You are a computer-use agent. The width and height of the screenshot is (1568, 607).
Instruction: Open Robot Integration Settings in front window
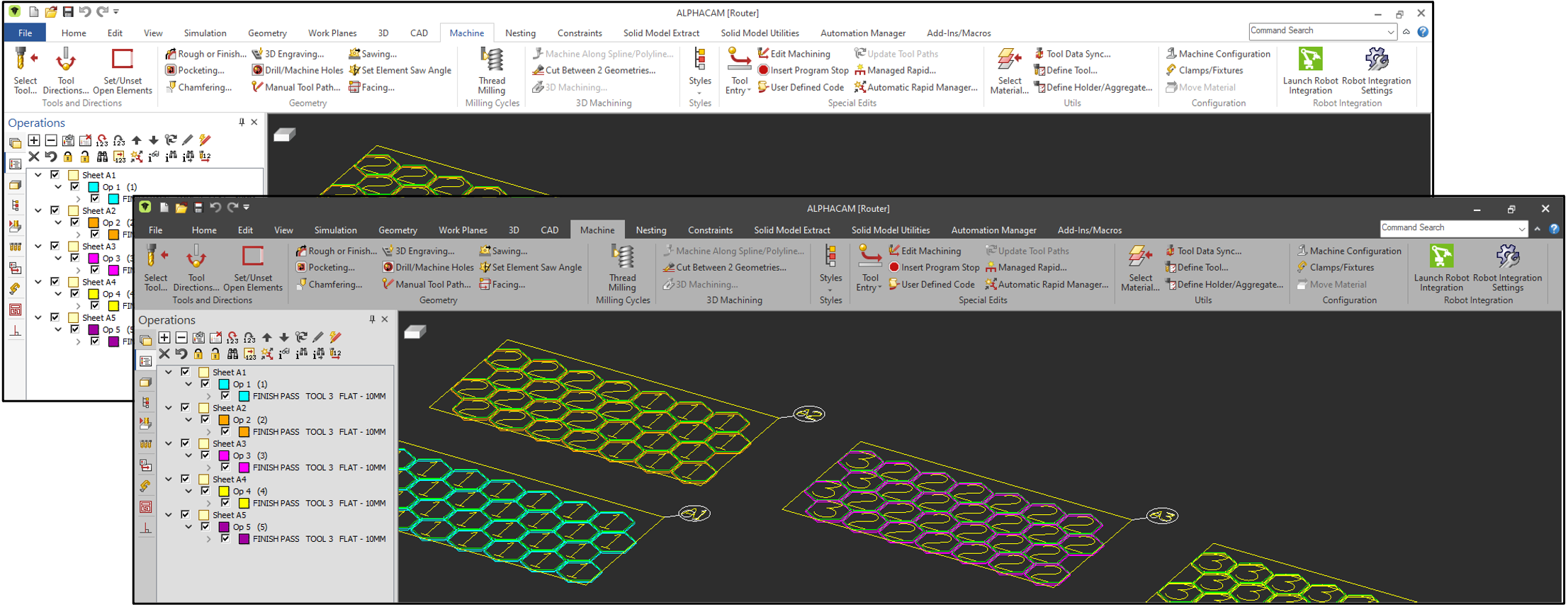[1507, 268]
